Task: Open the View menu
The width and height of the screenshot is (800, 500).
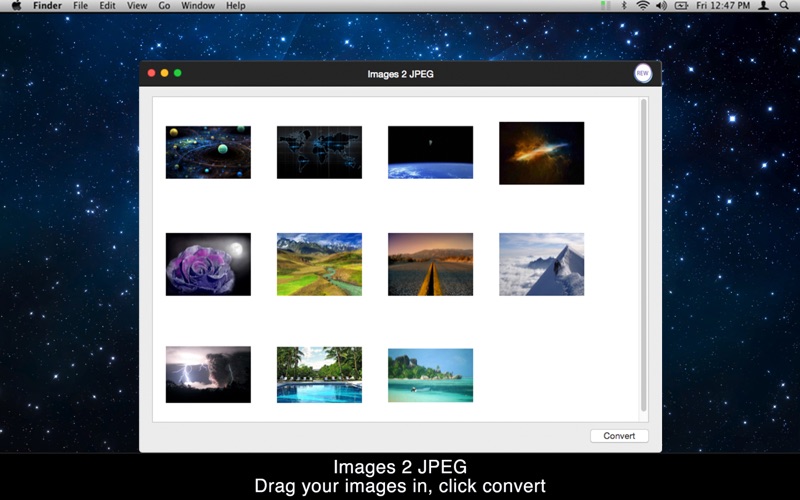Action: (137, 6)
